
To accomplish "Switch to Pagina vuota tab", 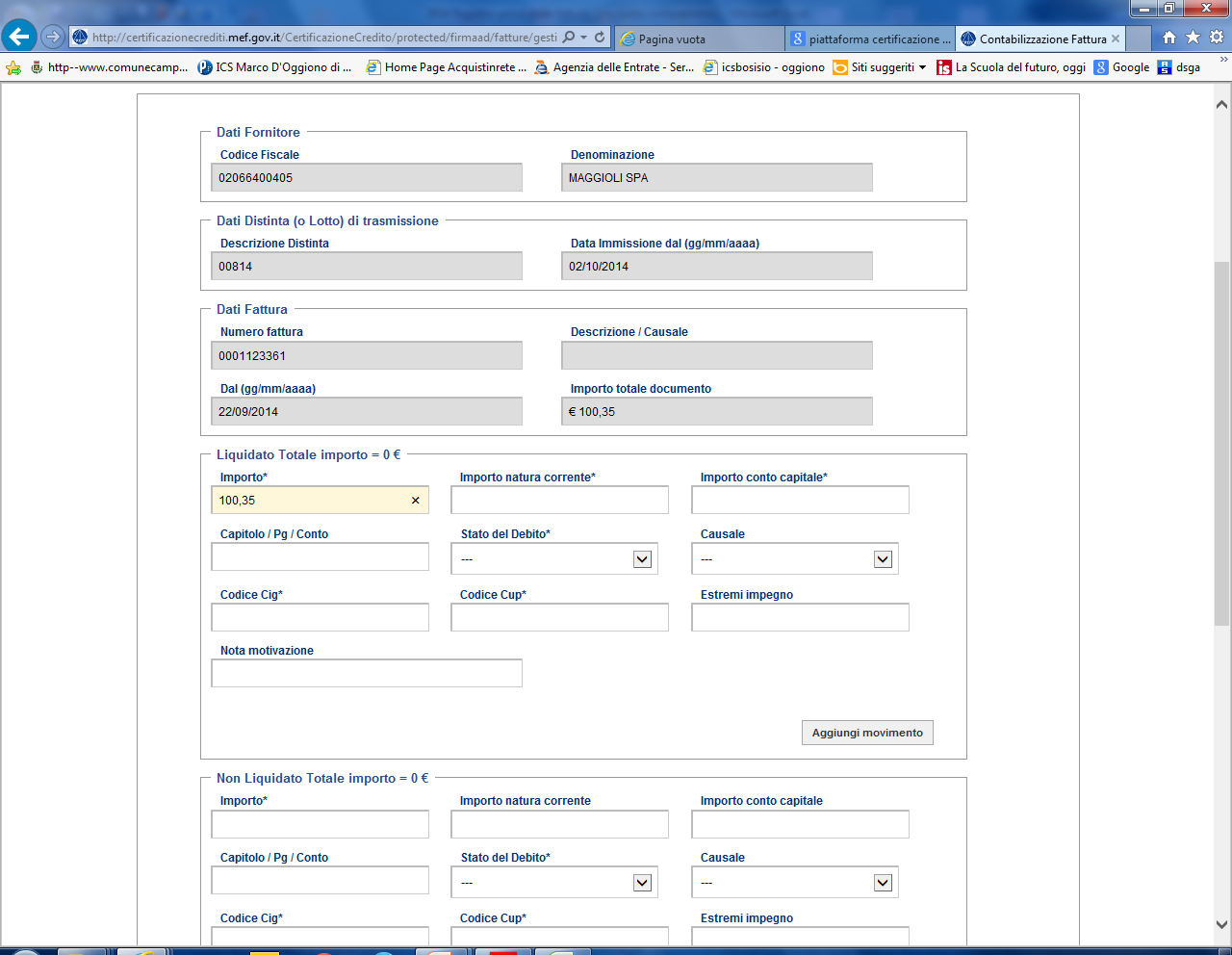I will 699,39.
